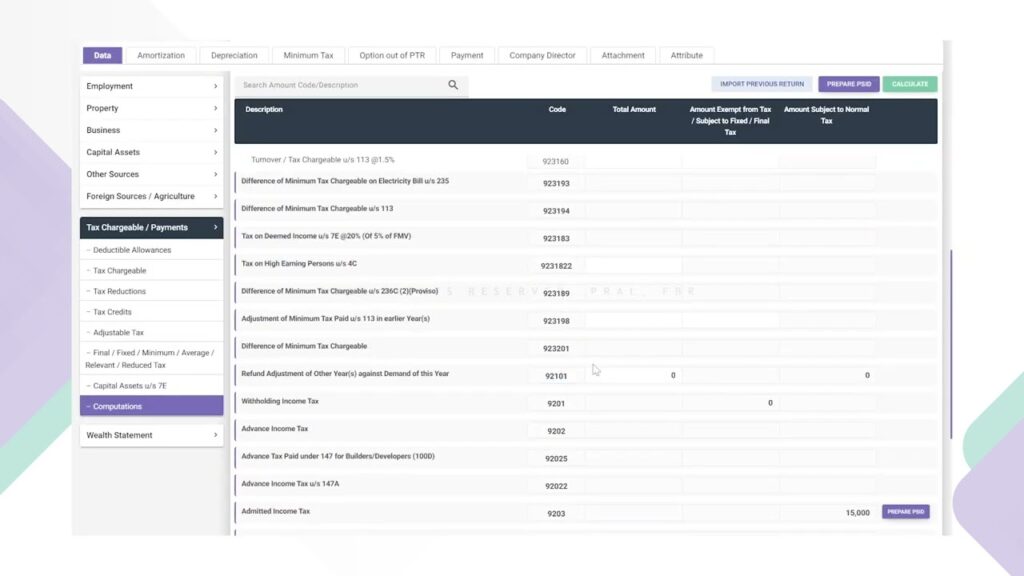Expand the Wealth Statement chevron

pos(216,435)
